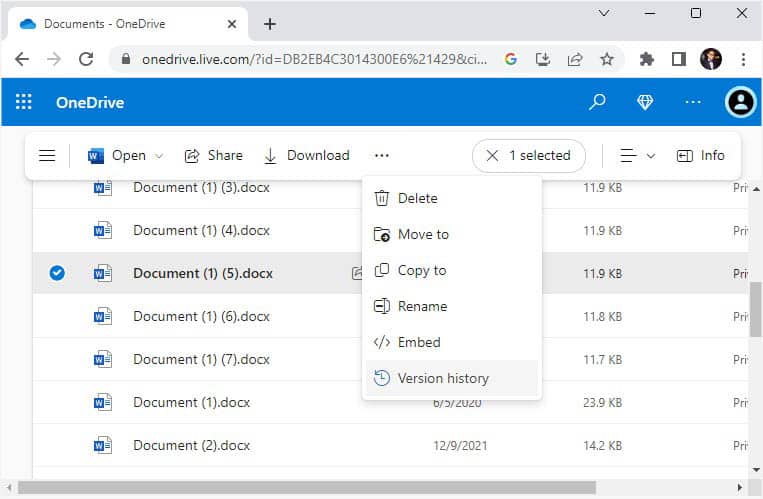Open the header more options ellipsis

point(692,102)
